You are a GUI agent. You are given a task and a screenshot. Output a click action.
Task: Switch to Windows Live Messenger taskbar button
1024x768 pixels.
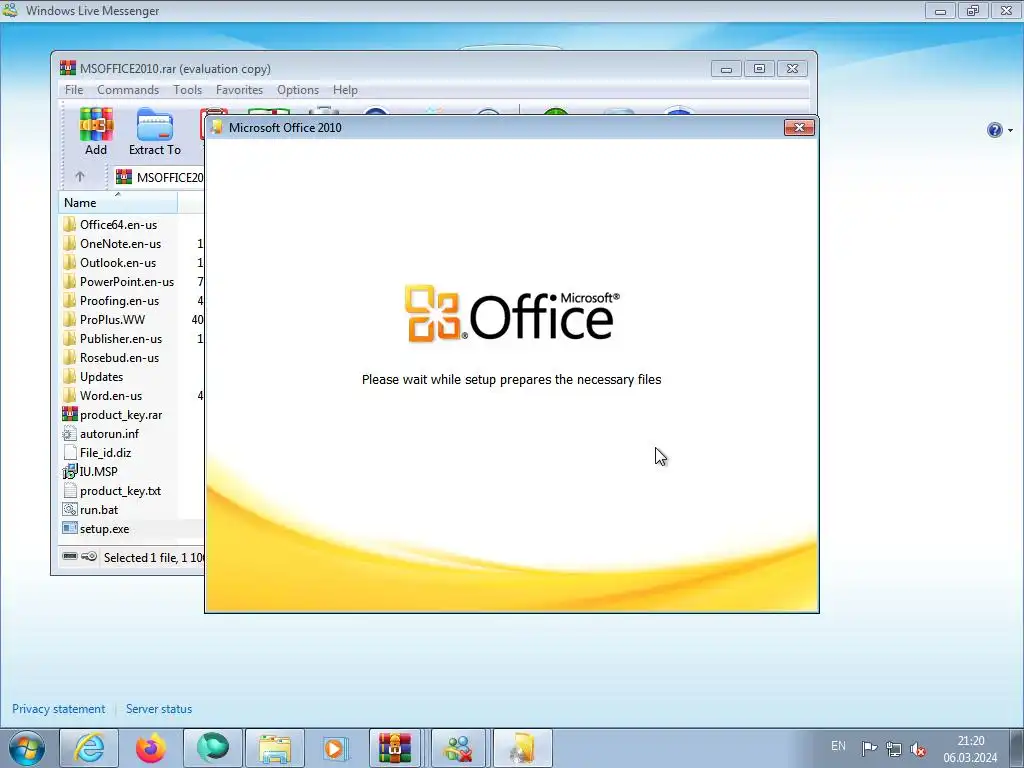(458, 748)
